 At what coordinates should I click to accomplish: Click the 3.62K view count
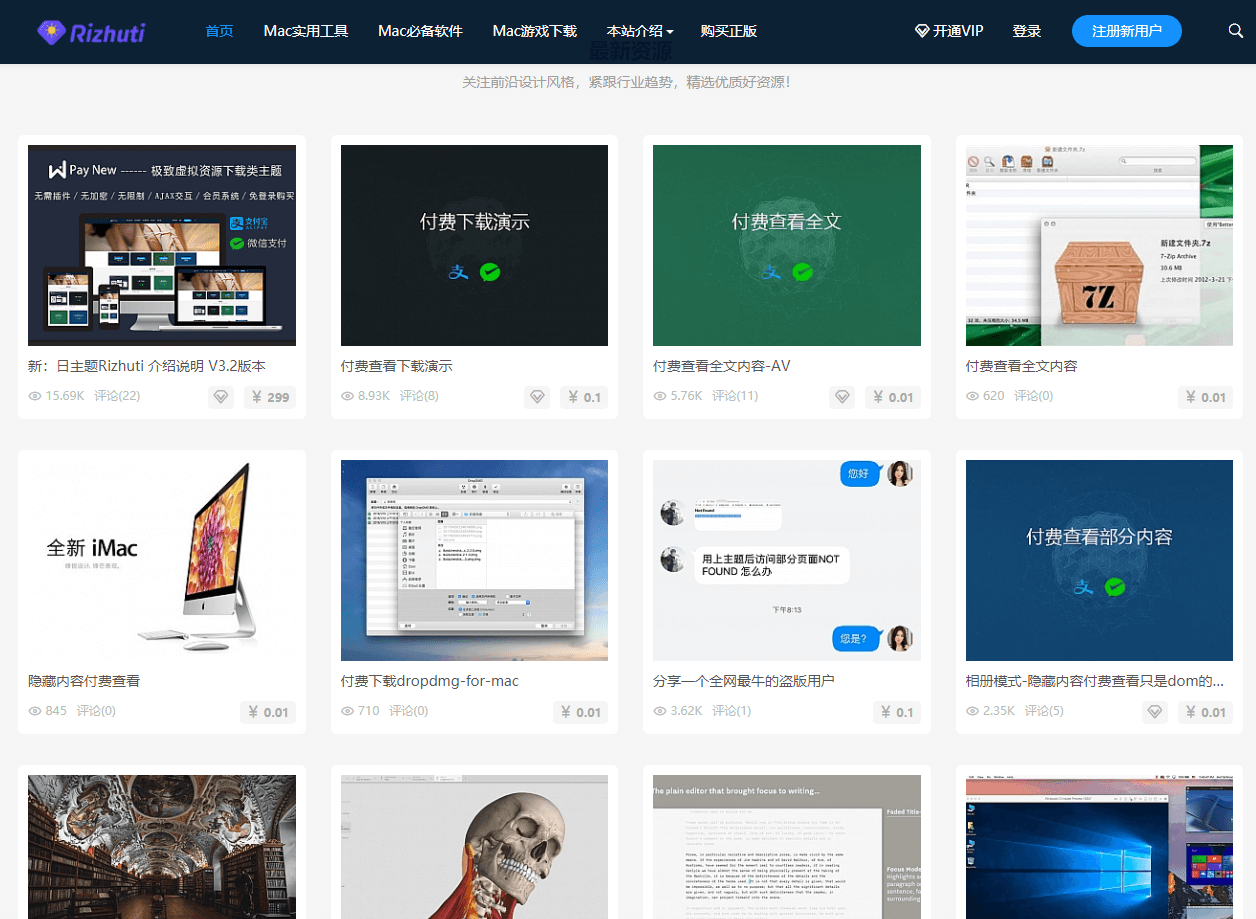tap(687, 711)
